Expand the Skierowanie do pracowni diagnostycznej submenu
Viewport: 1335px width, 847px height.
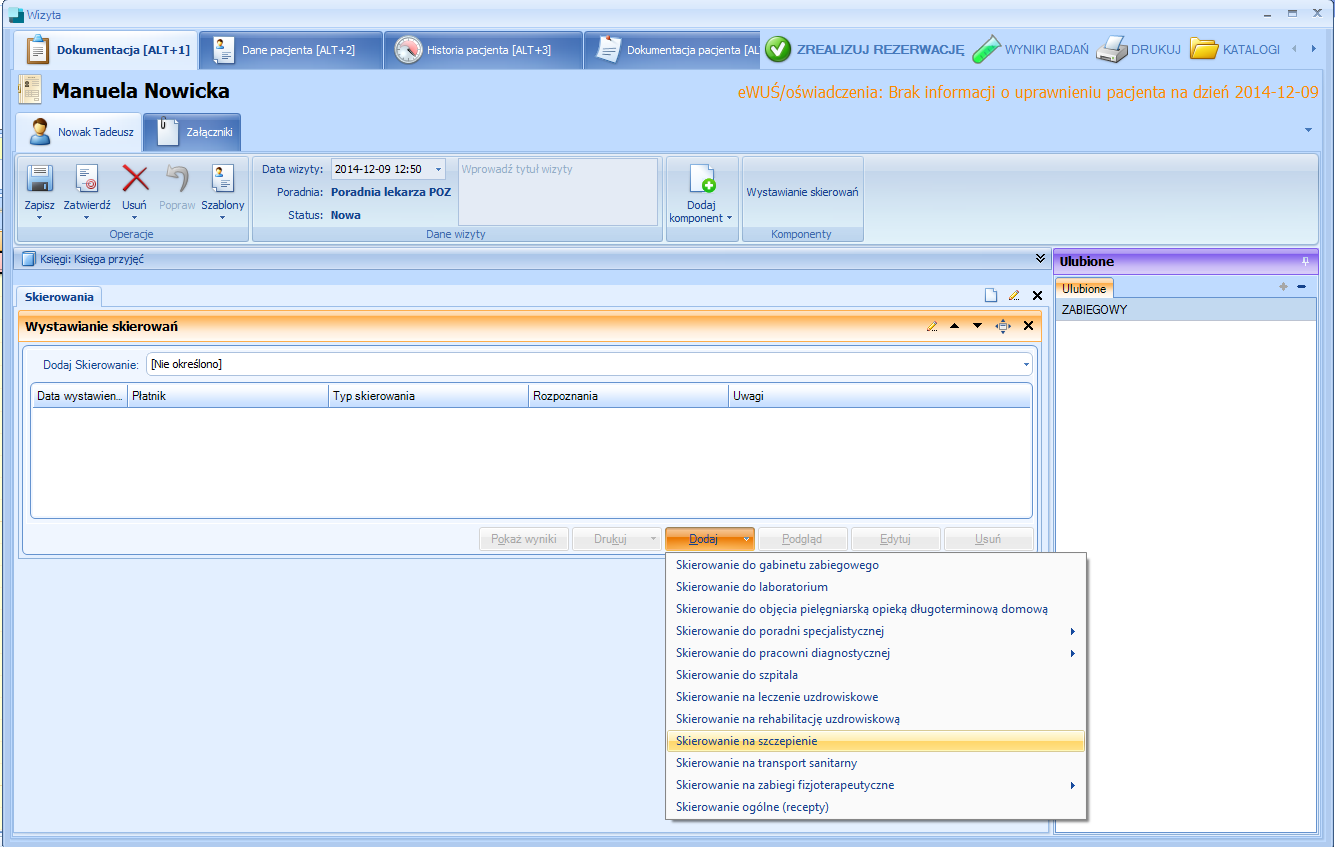coord(1073,654)
